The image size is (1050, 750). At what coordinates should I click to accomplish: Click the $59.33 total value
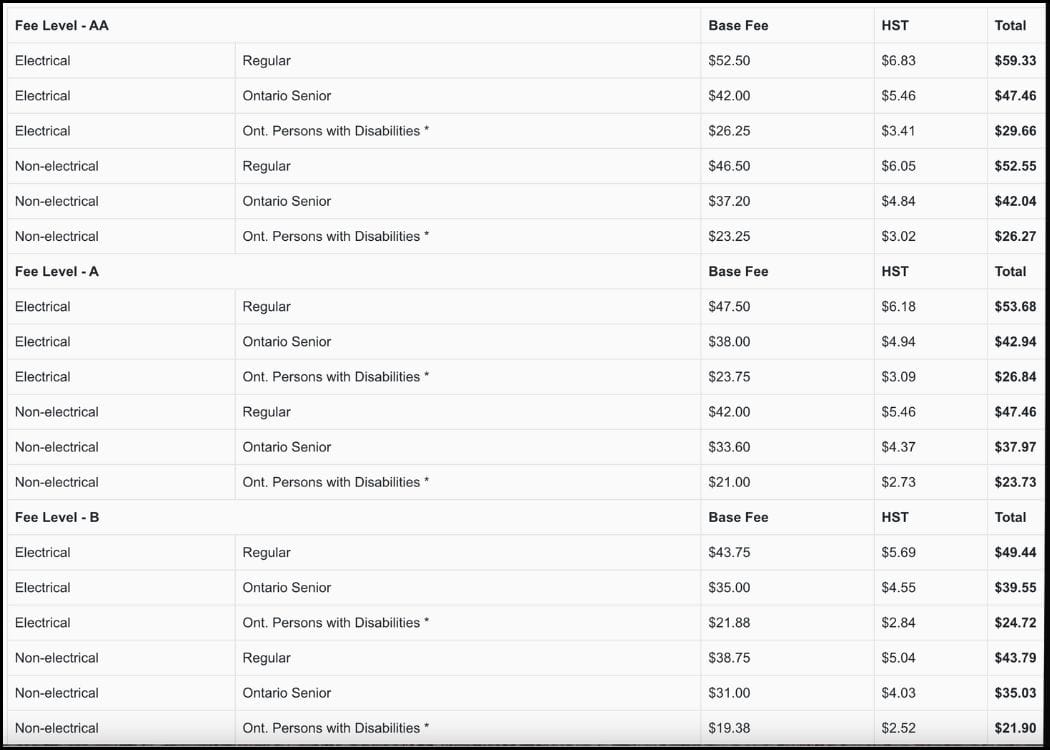click(1015, 60)
